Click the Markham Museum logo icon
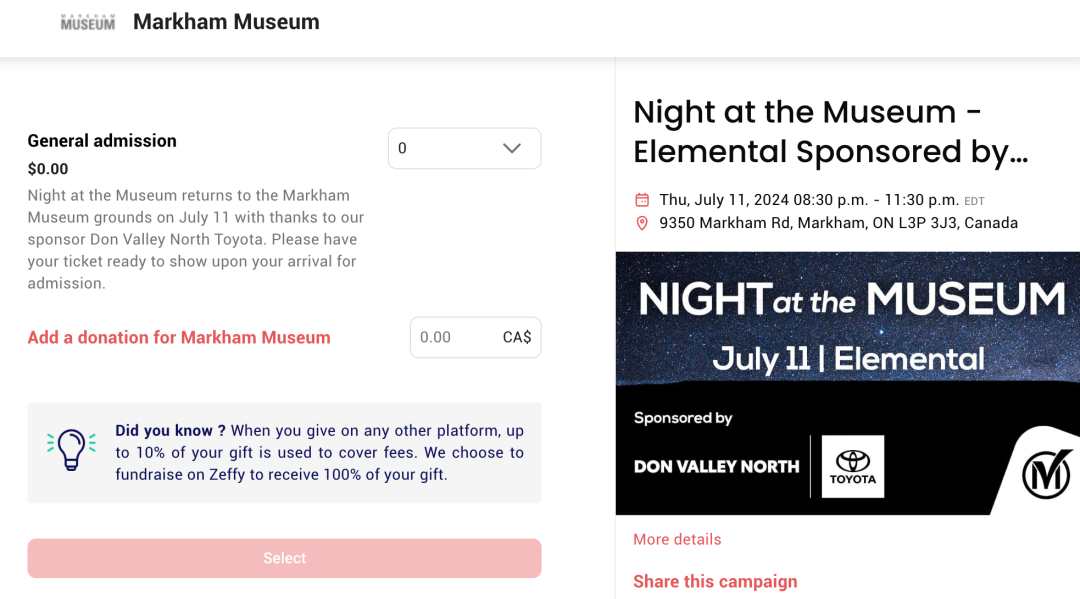Viewport: 1080px width, 599px height. 87,22
